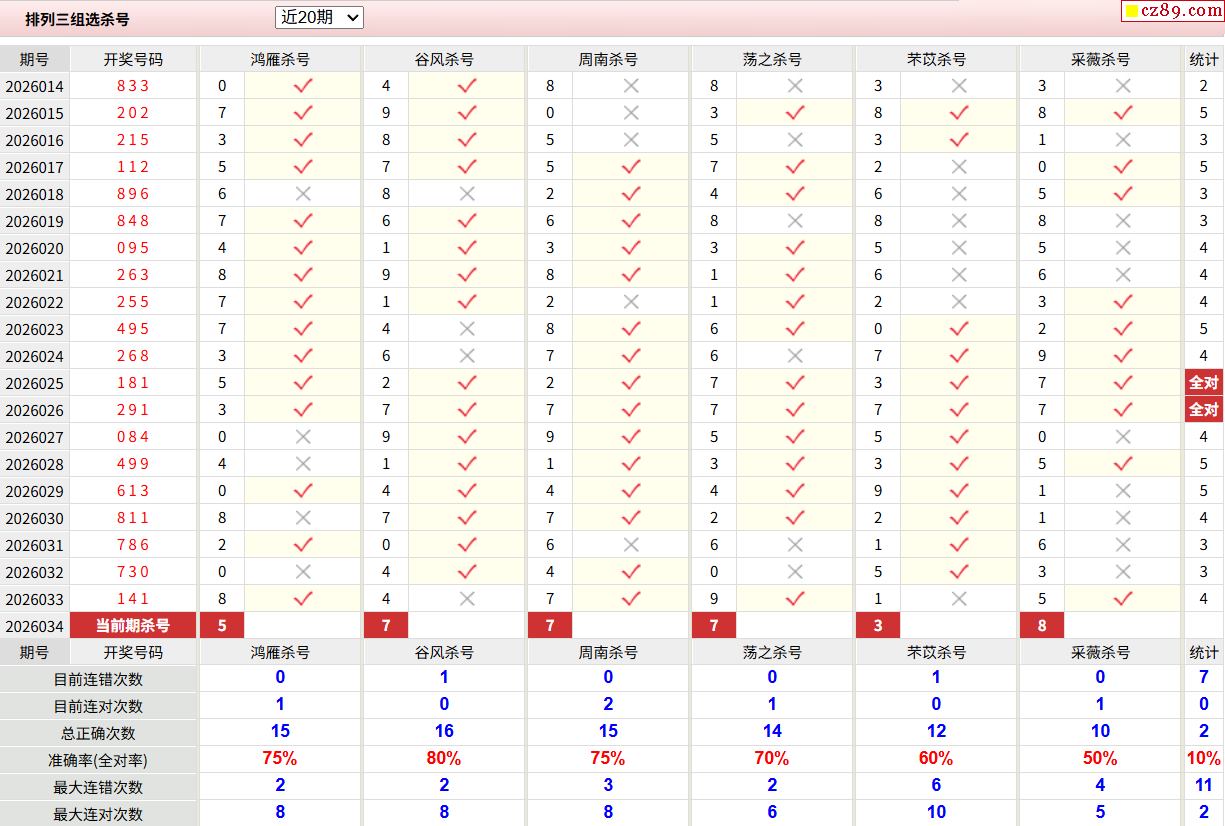Viewport: 1225px width, 826px height.
Task: Click 周南杀号 cross mark in row 2026014
Action: coord(631,86)
